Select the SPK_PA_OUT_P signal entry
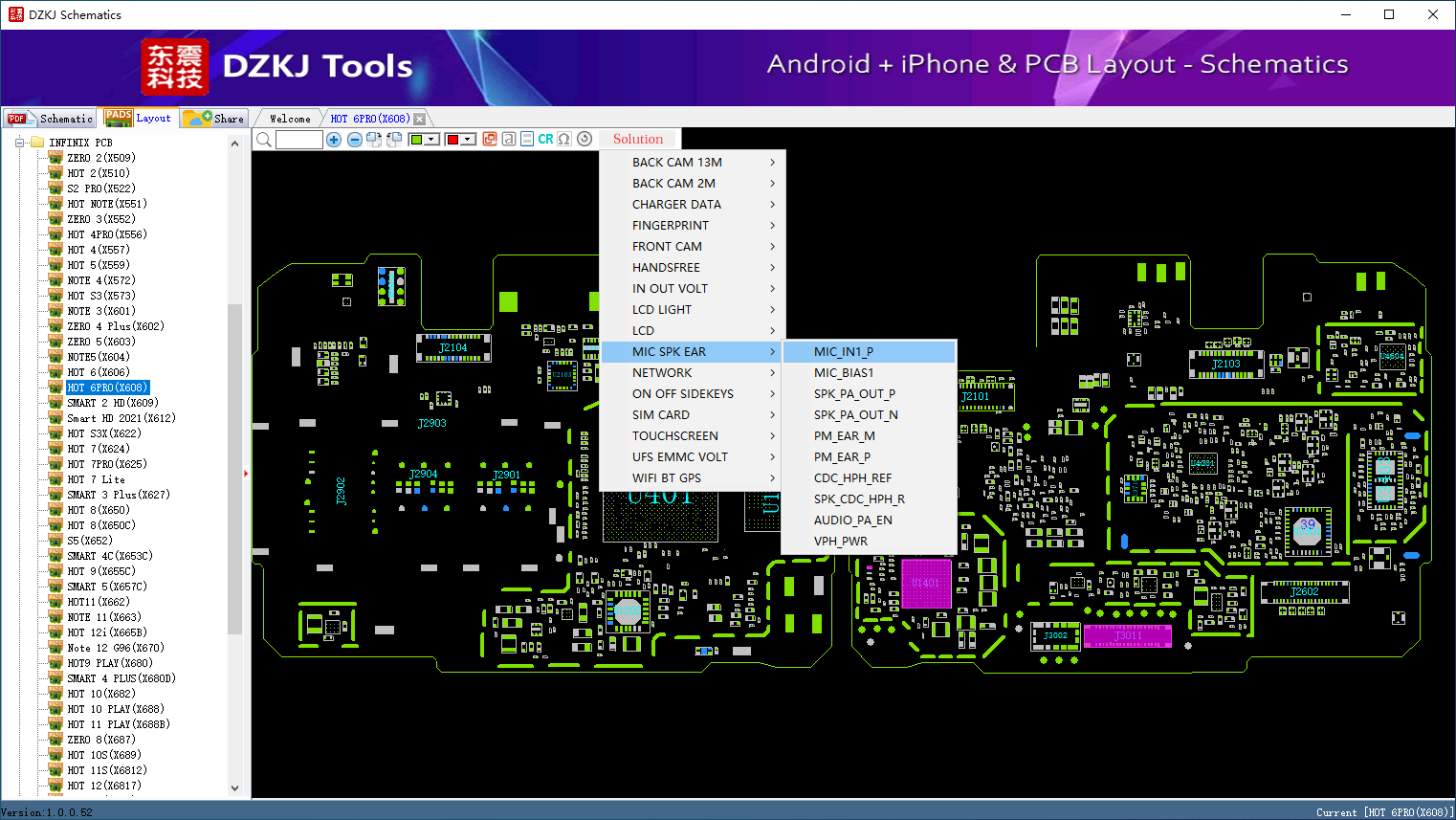 pos(869,394)
